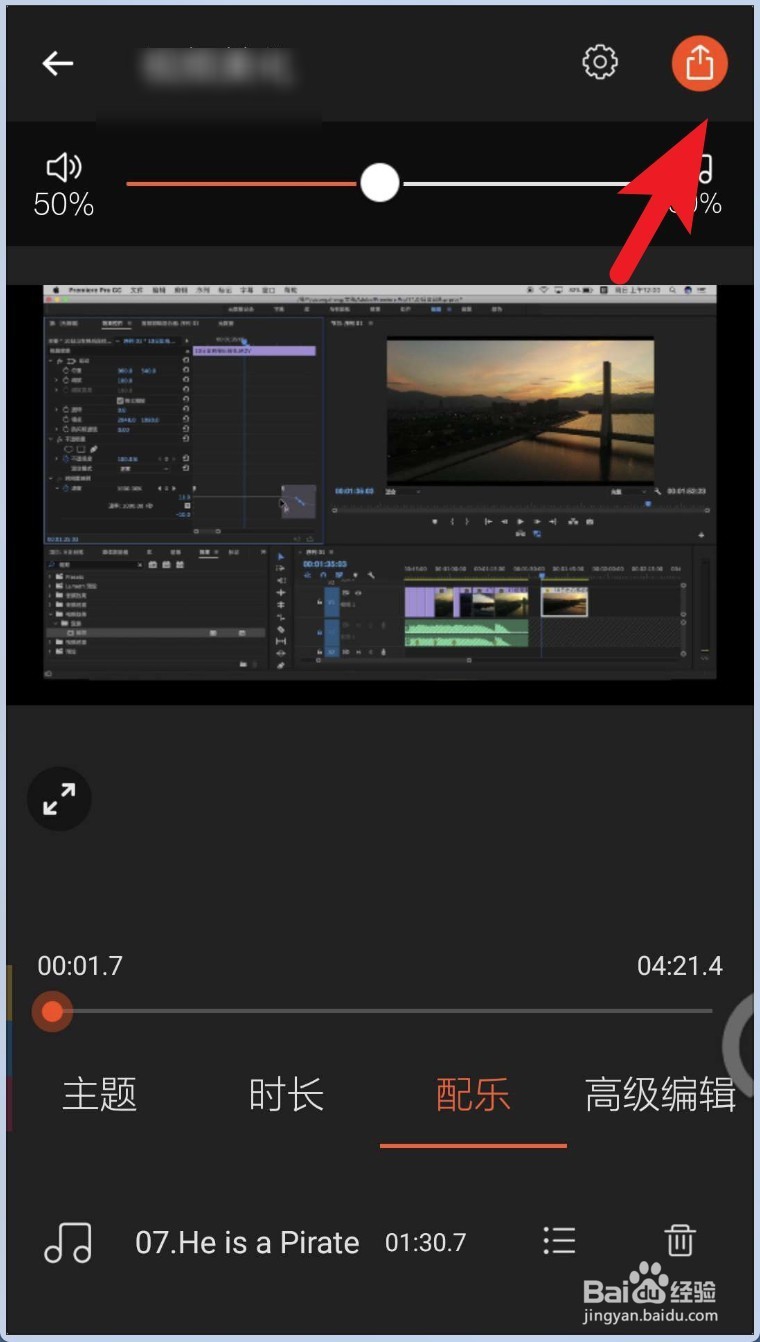Click the 00:01.7 current time label
The height and width of the screenshot is (1342, 760).
(80, 966)
